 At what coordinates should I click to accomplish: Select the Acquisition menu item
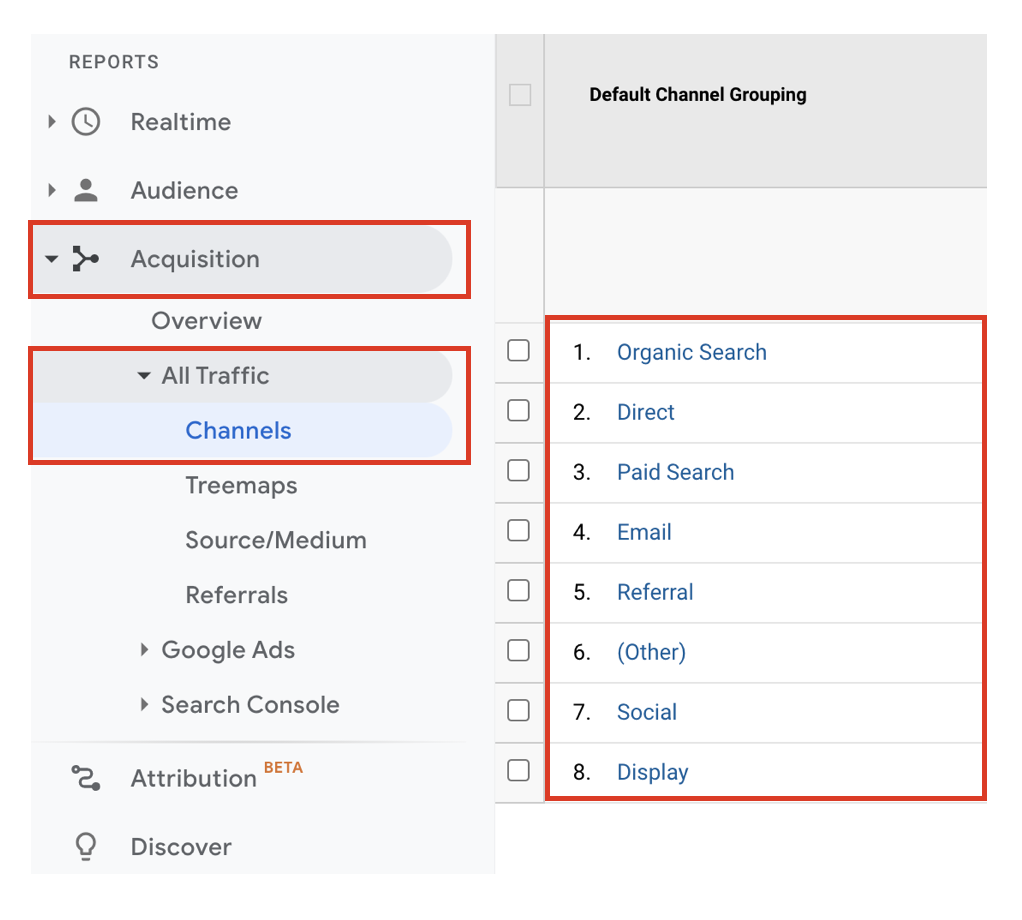click(196, 259)
